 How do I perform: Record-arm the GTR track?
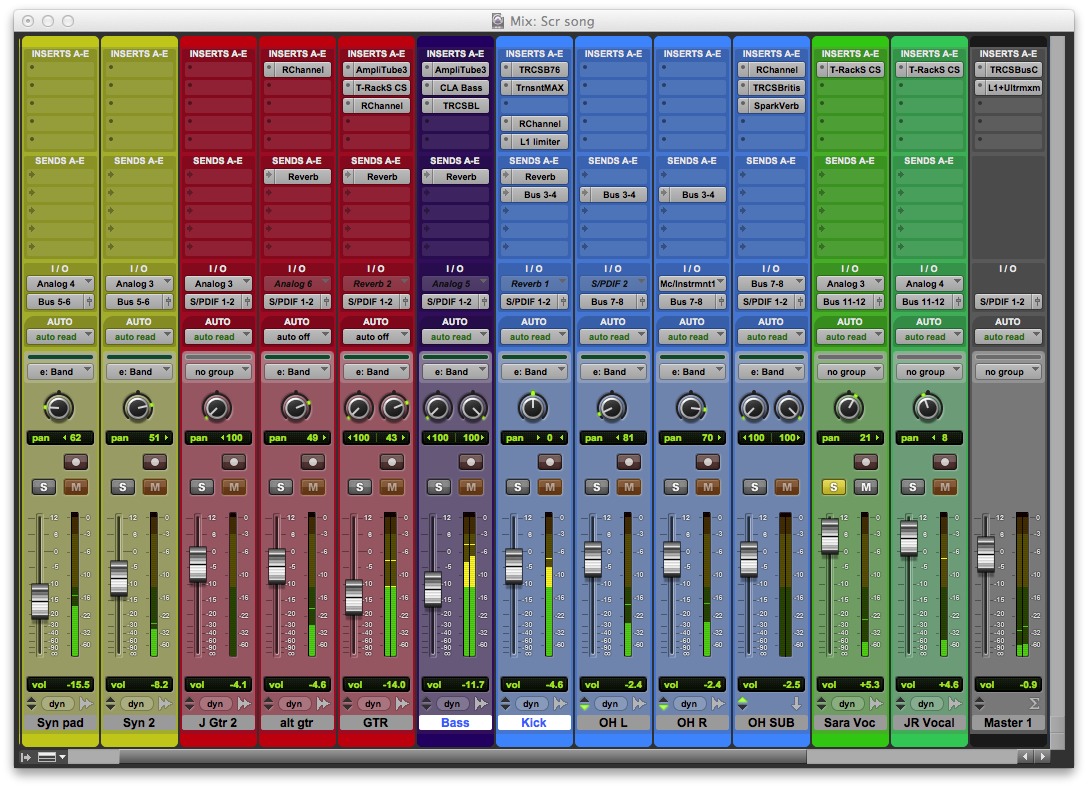click(x=392, y=462)
